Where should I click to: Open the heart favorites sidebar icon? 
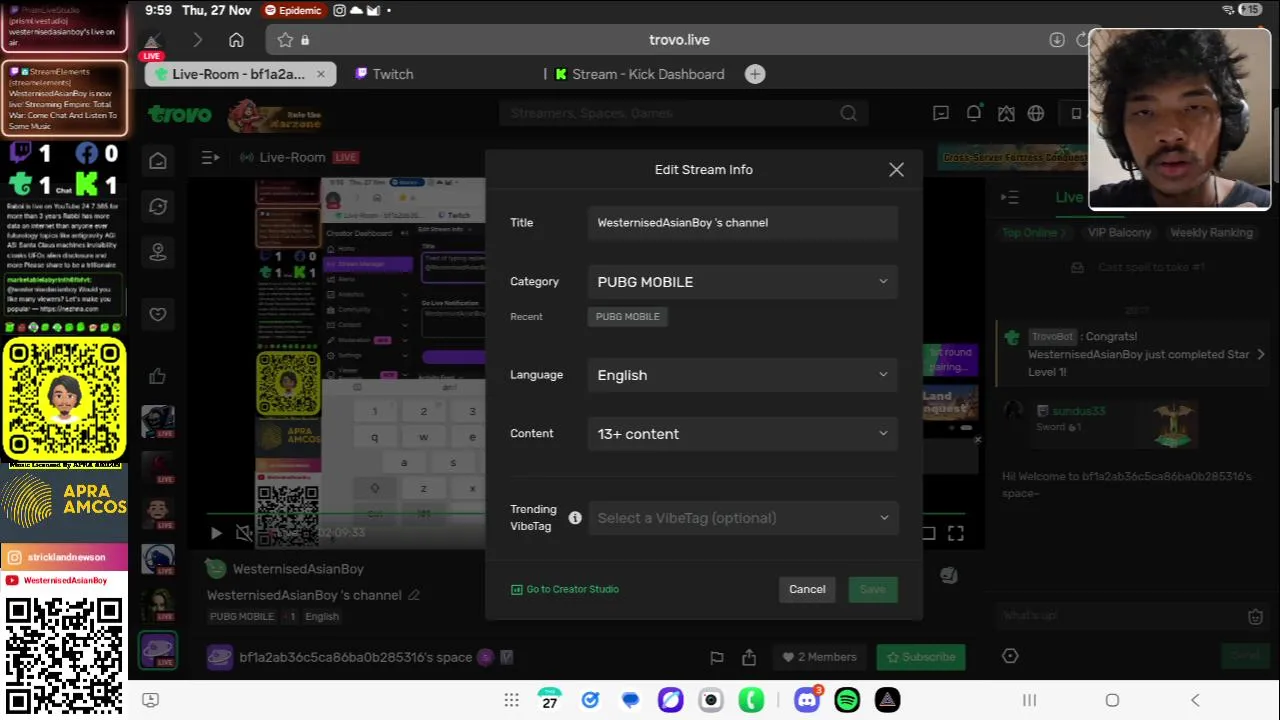point(158,314)
